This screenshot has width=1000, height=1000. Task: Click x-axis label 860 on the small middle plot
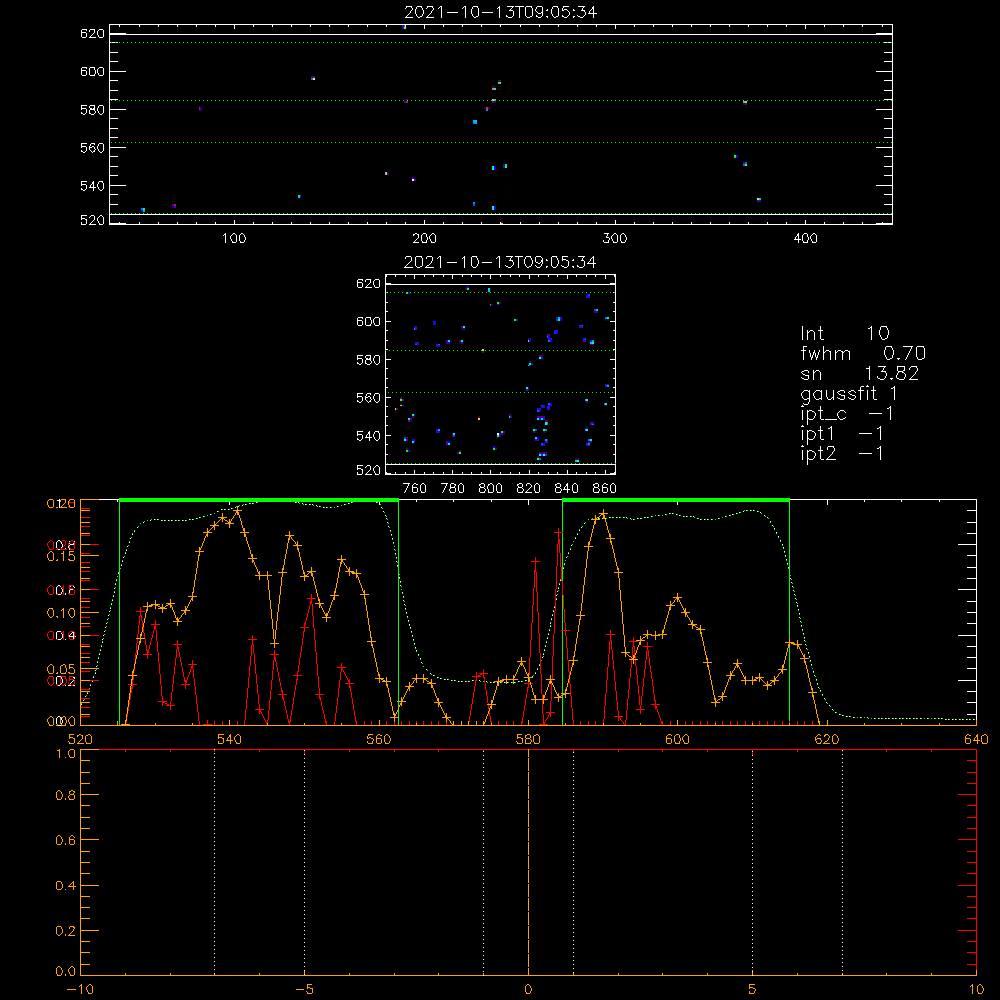tap(605, 489)
